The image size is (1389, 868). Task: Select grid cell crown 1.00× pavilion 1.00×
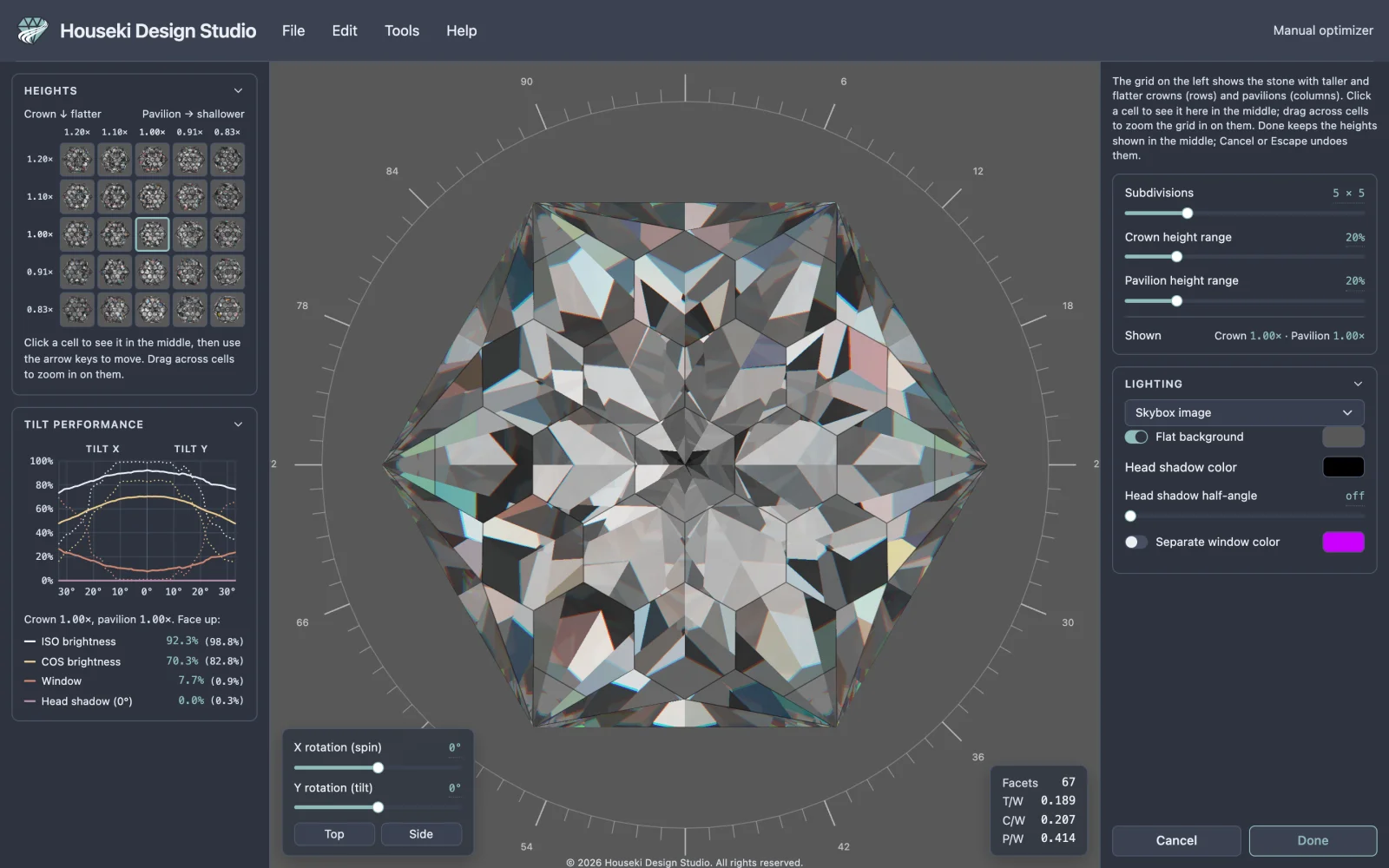click(x=153, y=234)
